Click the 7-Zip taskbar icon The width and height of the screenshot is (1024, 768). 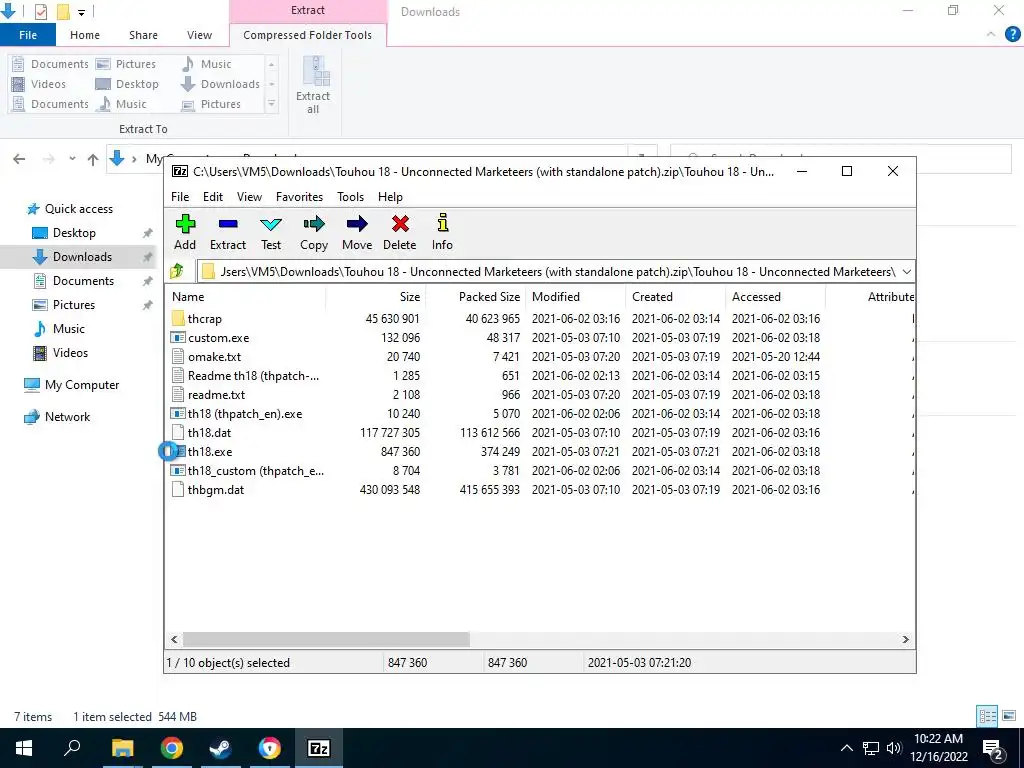tap(318, 748)
